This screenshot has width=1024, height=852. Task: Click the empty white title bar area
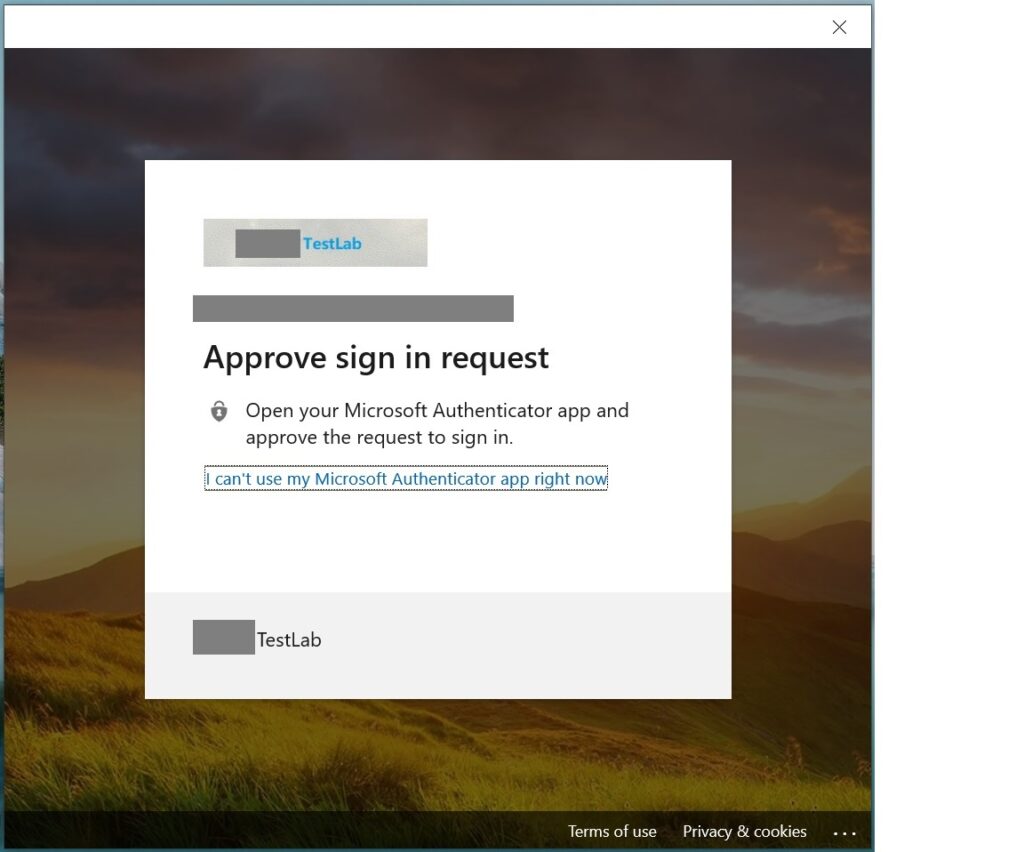coord(400,27)
